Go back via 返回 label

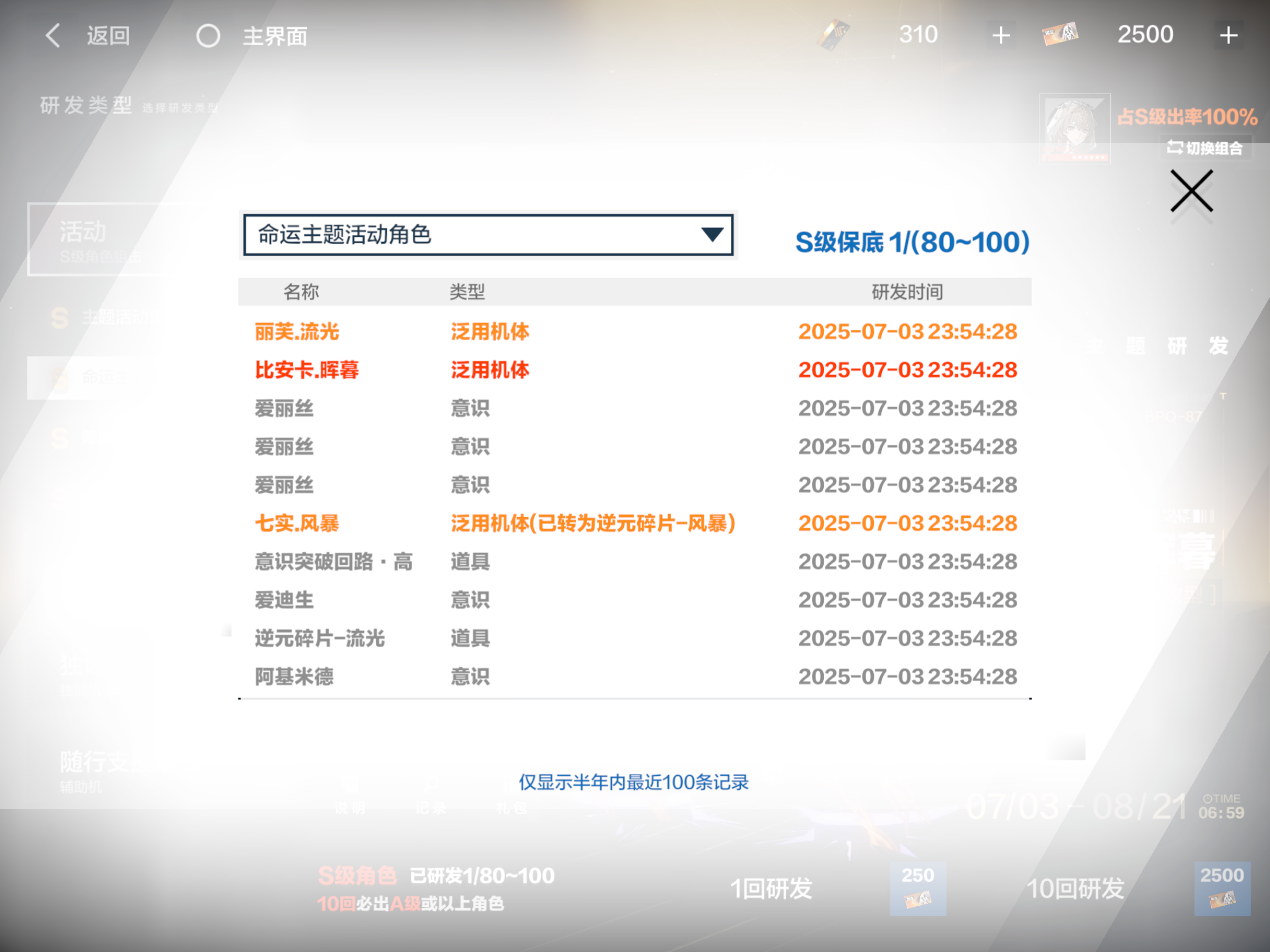[x=108, y=36]
